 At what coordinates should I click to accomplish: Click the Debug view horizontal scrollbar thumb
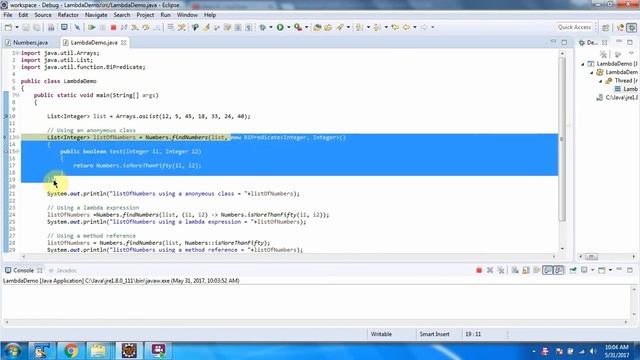pyautogui.click(x=591, y=256)
